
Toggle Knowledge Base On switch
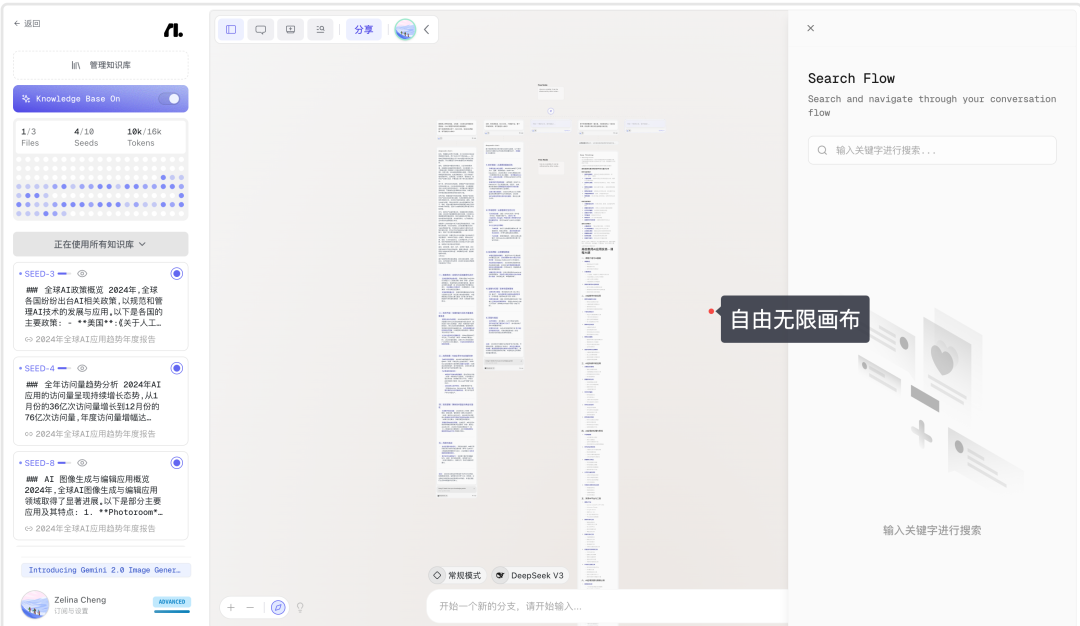click(x=170, y=98)
